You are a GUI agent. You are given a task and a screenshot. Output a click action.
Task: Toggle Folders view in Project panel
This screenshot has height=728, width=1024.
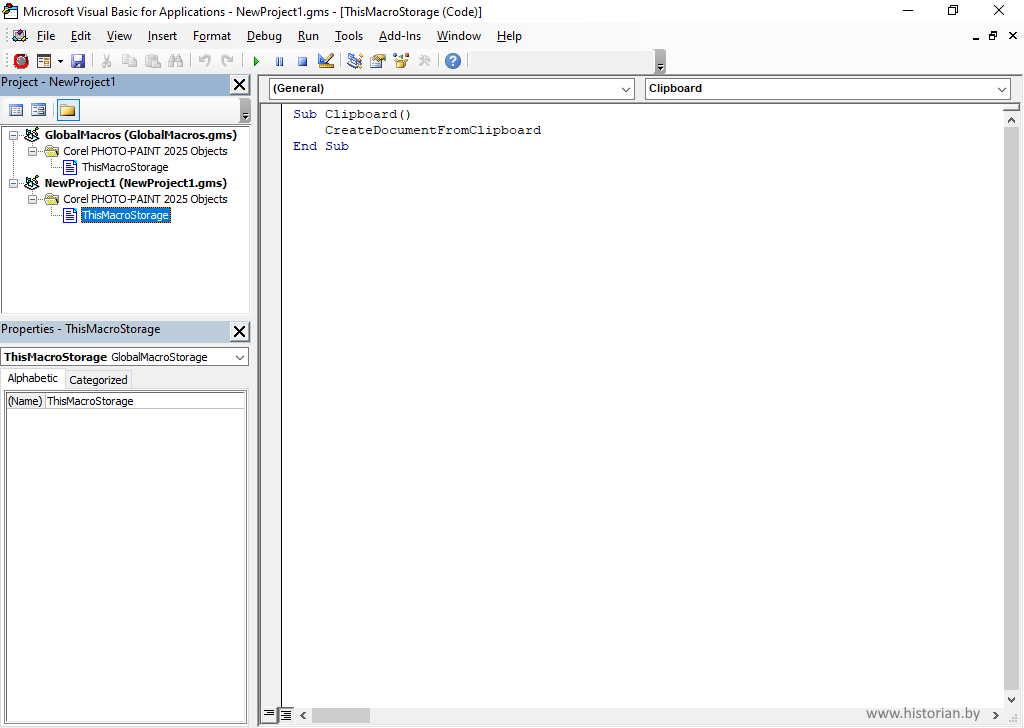[x=67, y=111]
